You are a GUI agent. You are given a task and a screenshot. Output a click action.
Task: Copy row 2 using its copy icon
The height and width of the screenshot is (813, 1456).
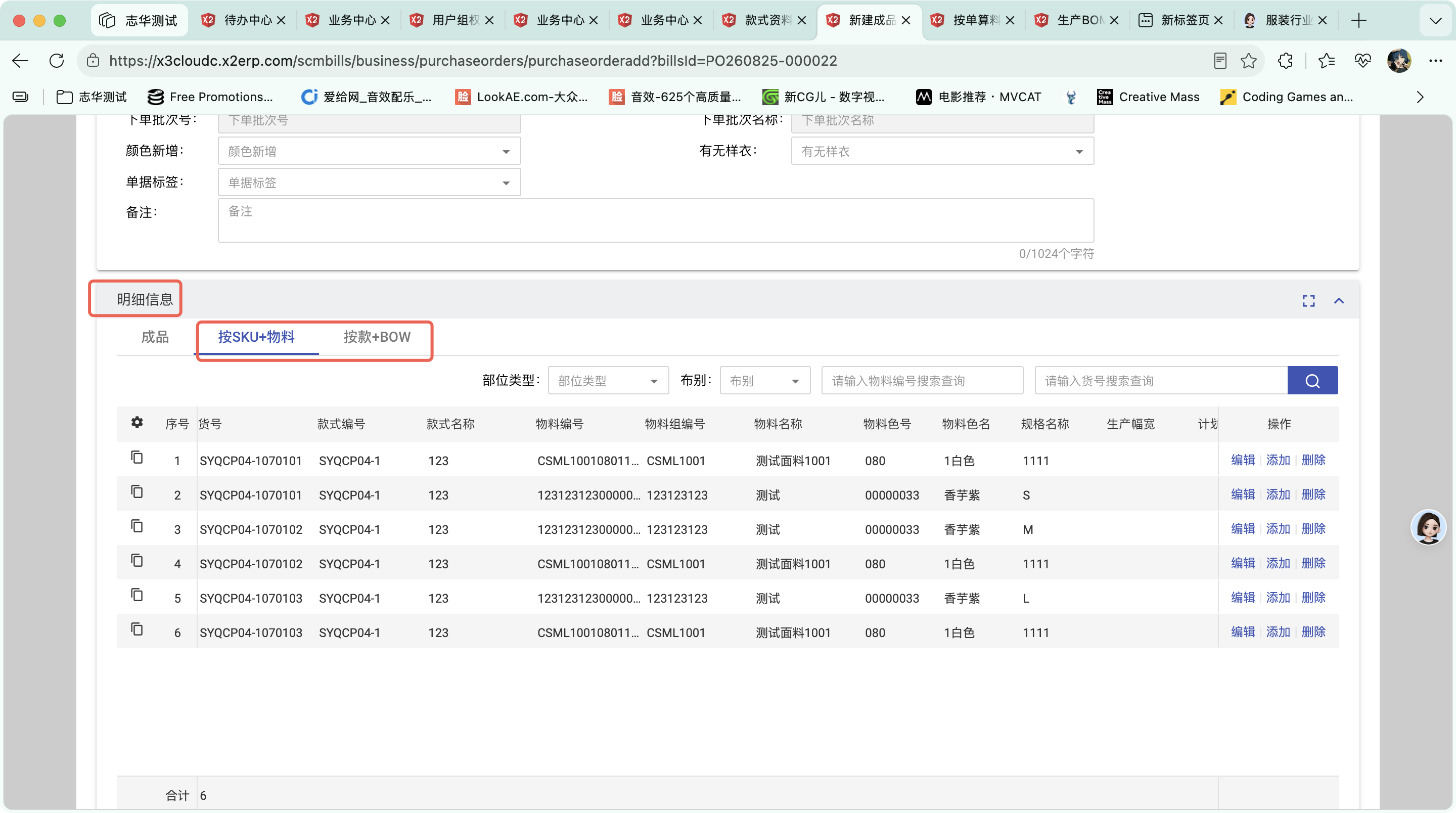137,491
